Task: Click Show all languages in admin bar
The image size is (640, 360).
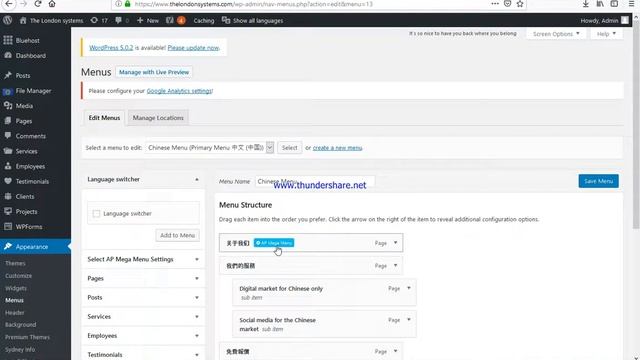Action: coord(252,20)
